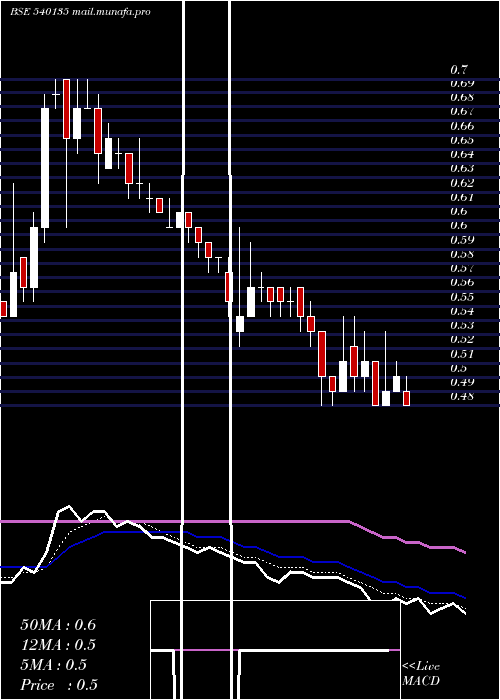Select the 12MA : 0.5 readout

58,645
